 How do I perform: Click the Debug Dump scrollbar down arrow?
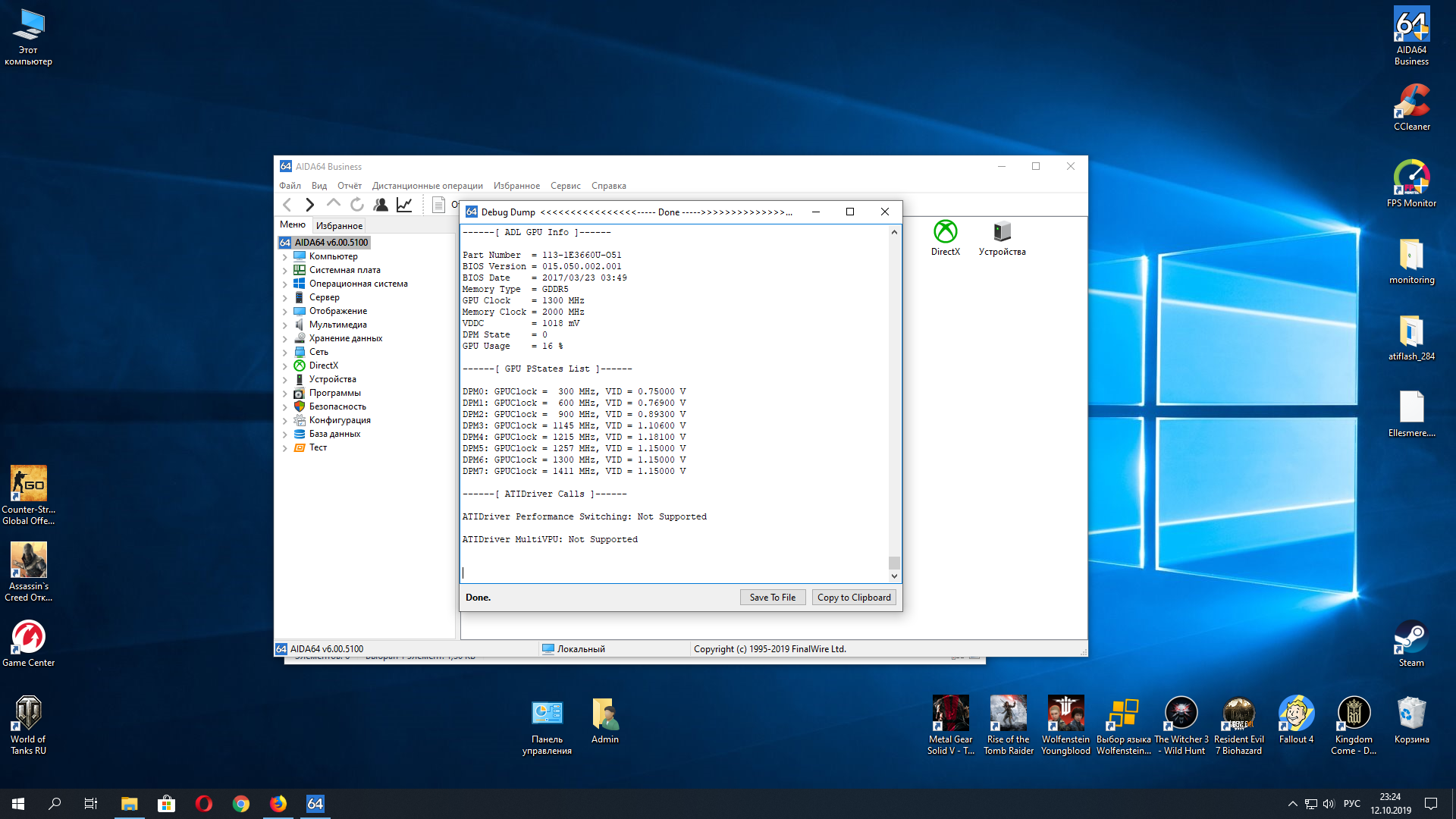tap(894, 576)
